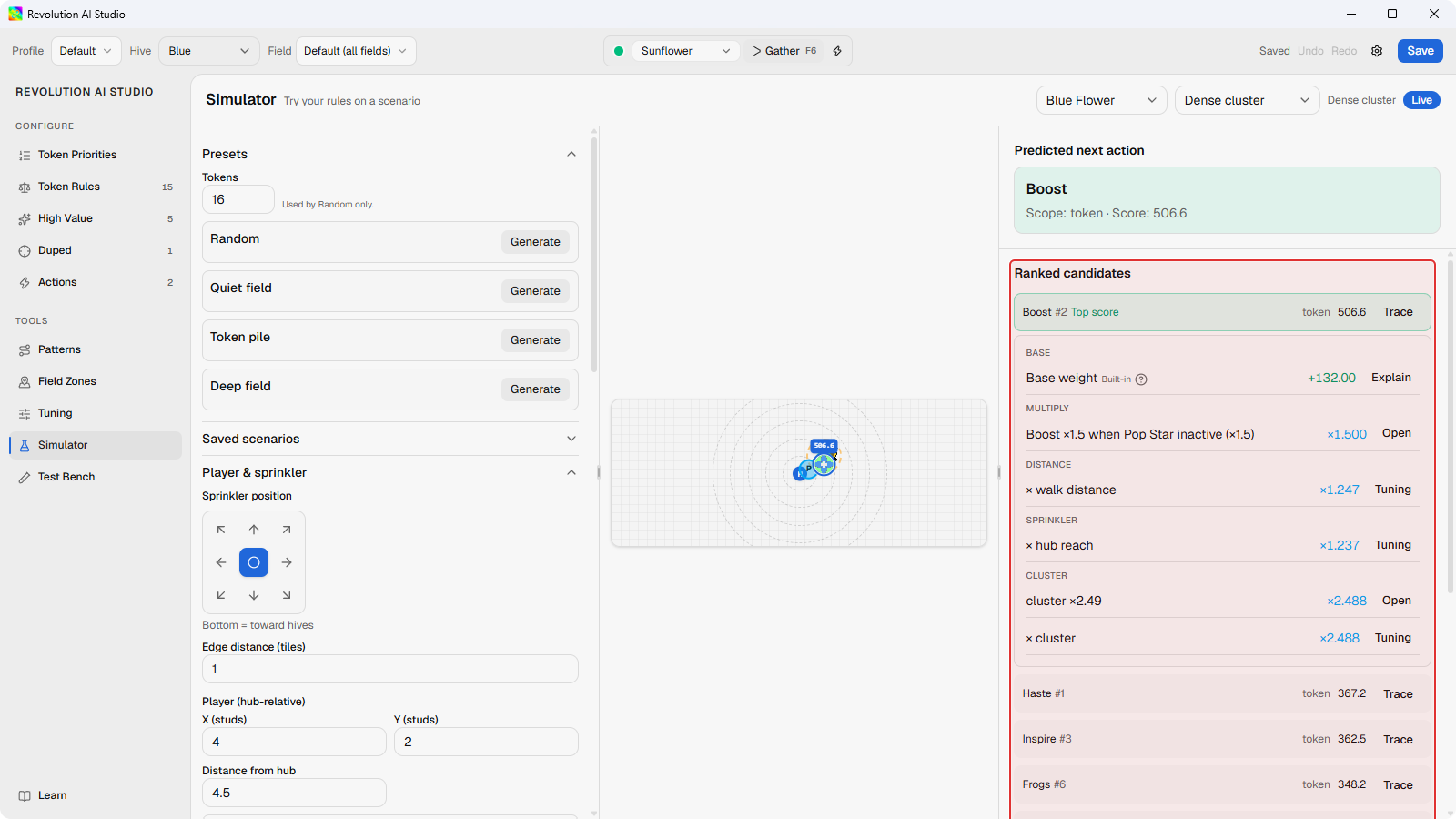This screenshot has height=819, width=1456.
Task: Set sprinkler position to bottom-right arrow
Action: point(287,595)
